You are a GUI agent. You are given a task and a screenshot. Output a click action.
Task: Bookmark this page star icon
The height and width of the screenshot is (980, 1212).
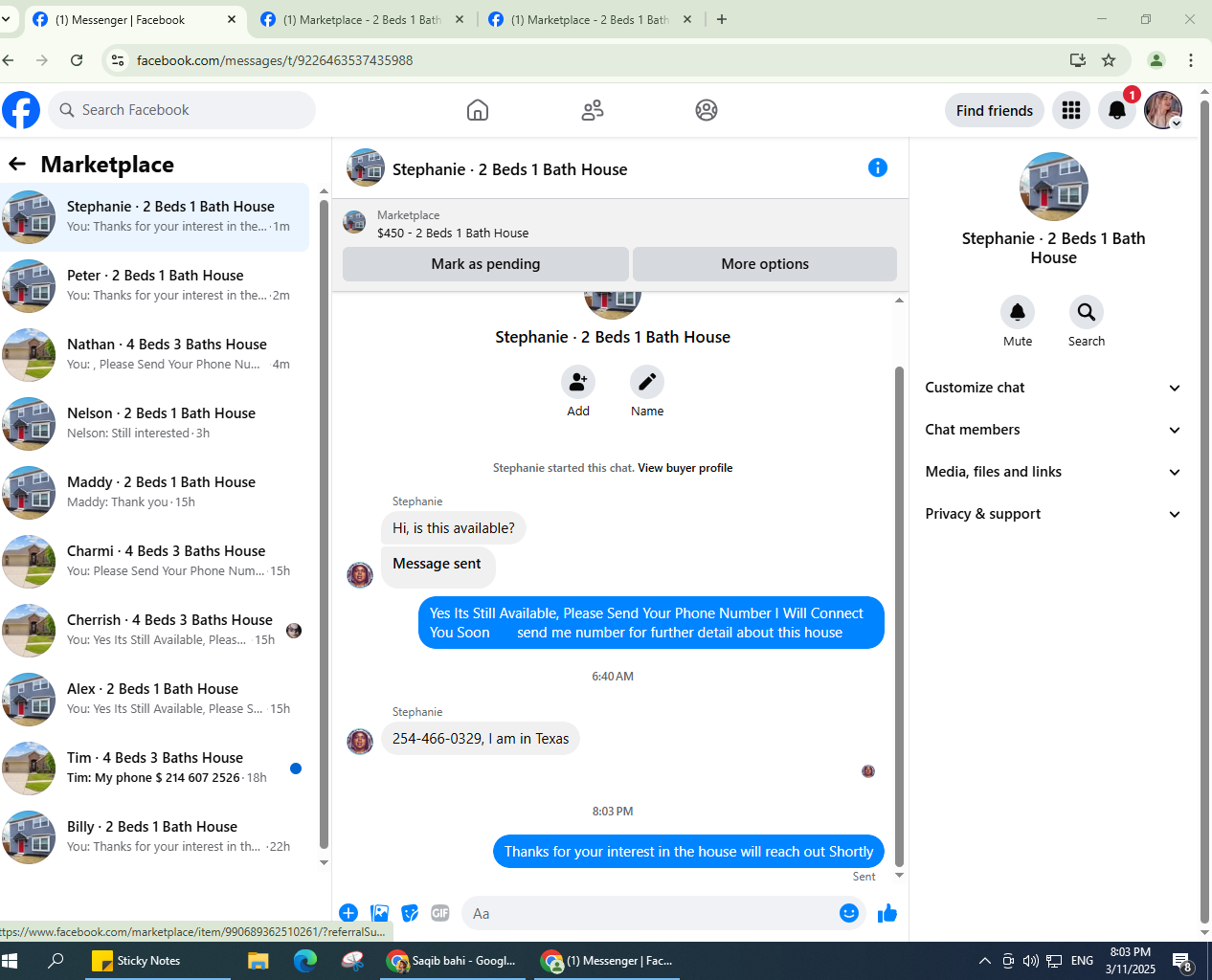click(x=1109, y=60)
